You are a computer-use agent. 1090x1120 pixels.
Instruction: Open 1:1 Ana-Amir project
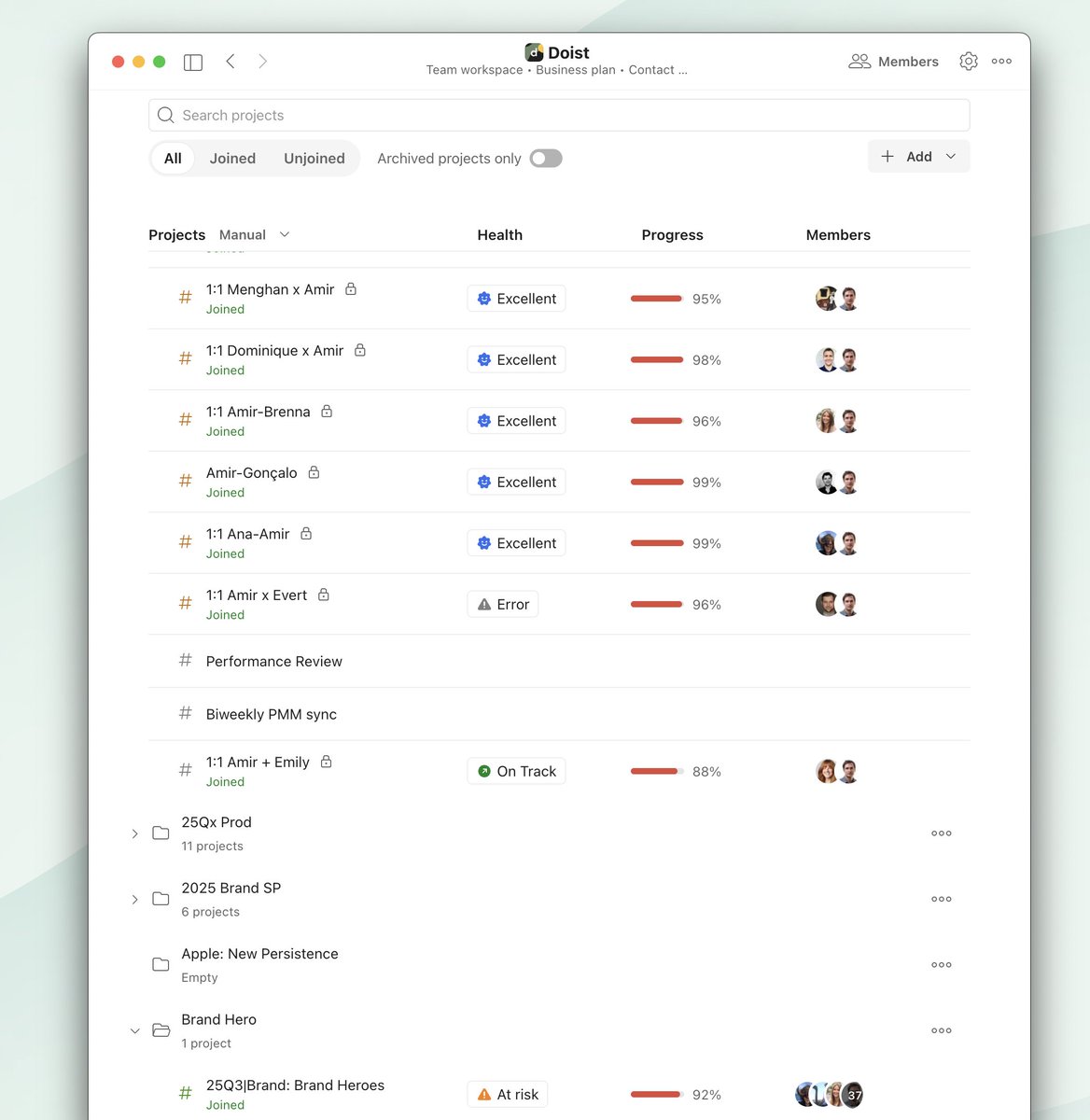click(x=247, y=534)
